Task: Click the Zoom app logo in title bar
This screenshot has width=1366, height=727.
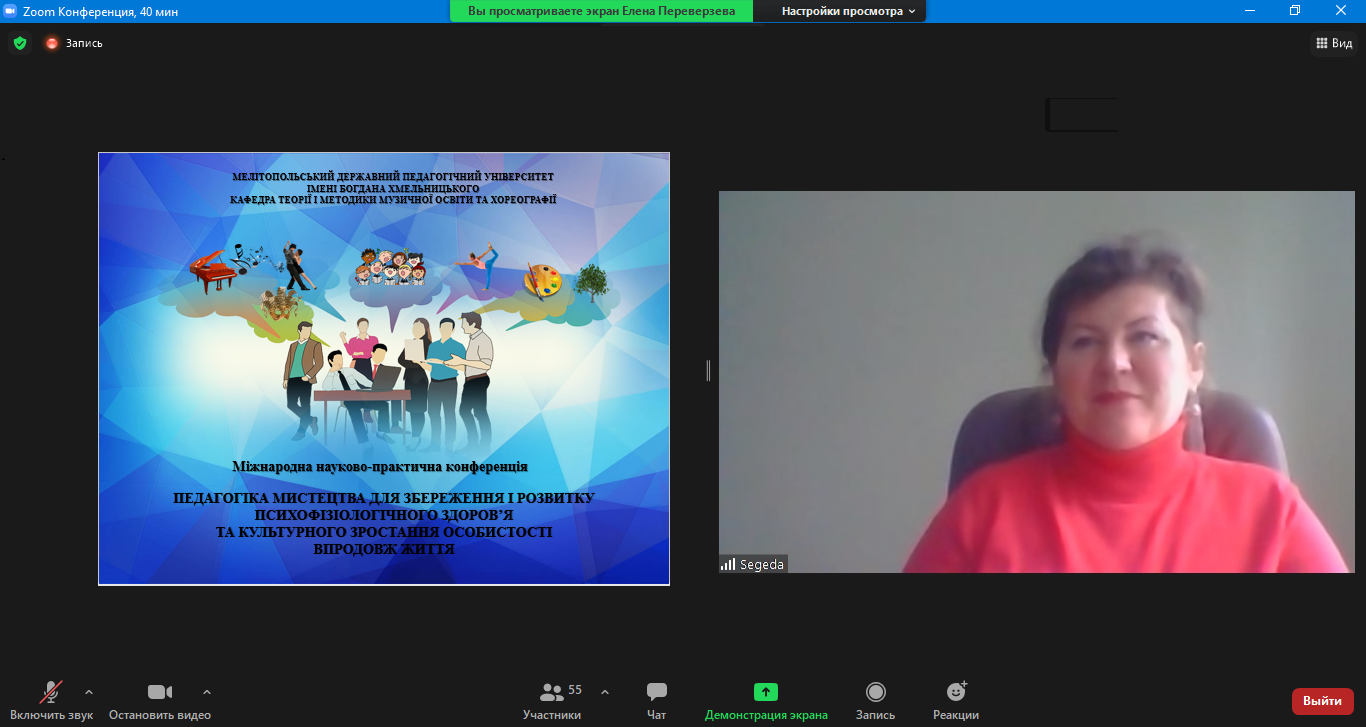Action: coord(11,11)
